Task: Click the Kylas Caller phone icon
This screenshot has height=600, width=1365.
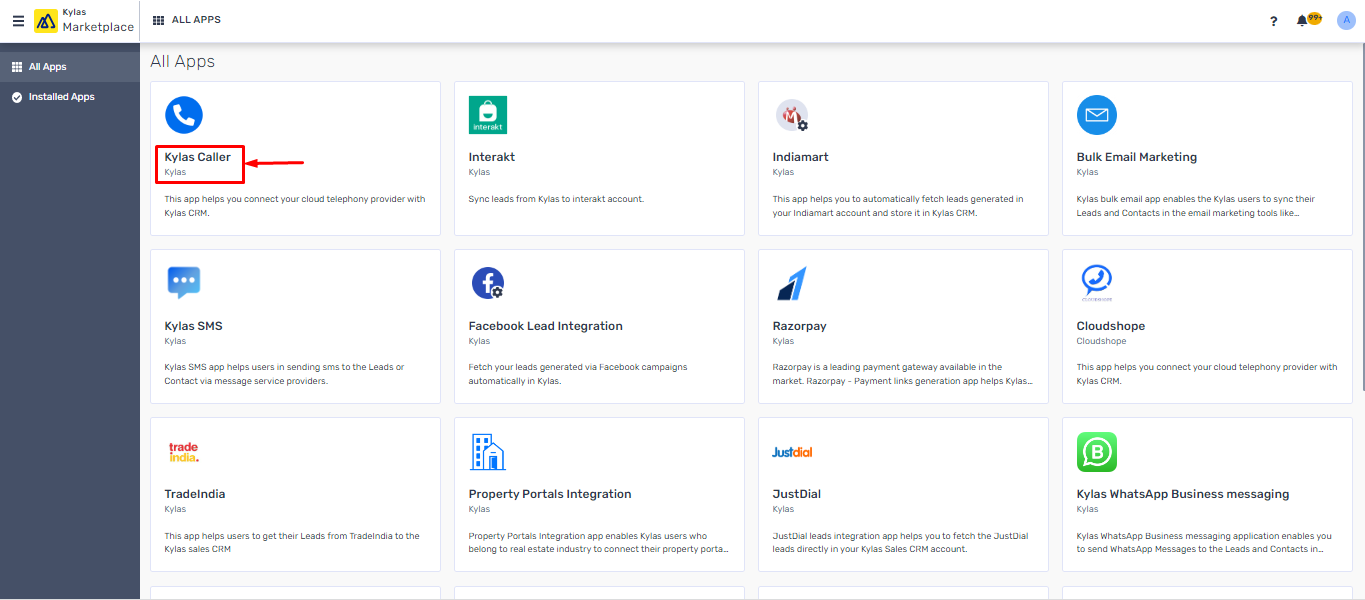Action: coord(184,115)
